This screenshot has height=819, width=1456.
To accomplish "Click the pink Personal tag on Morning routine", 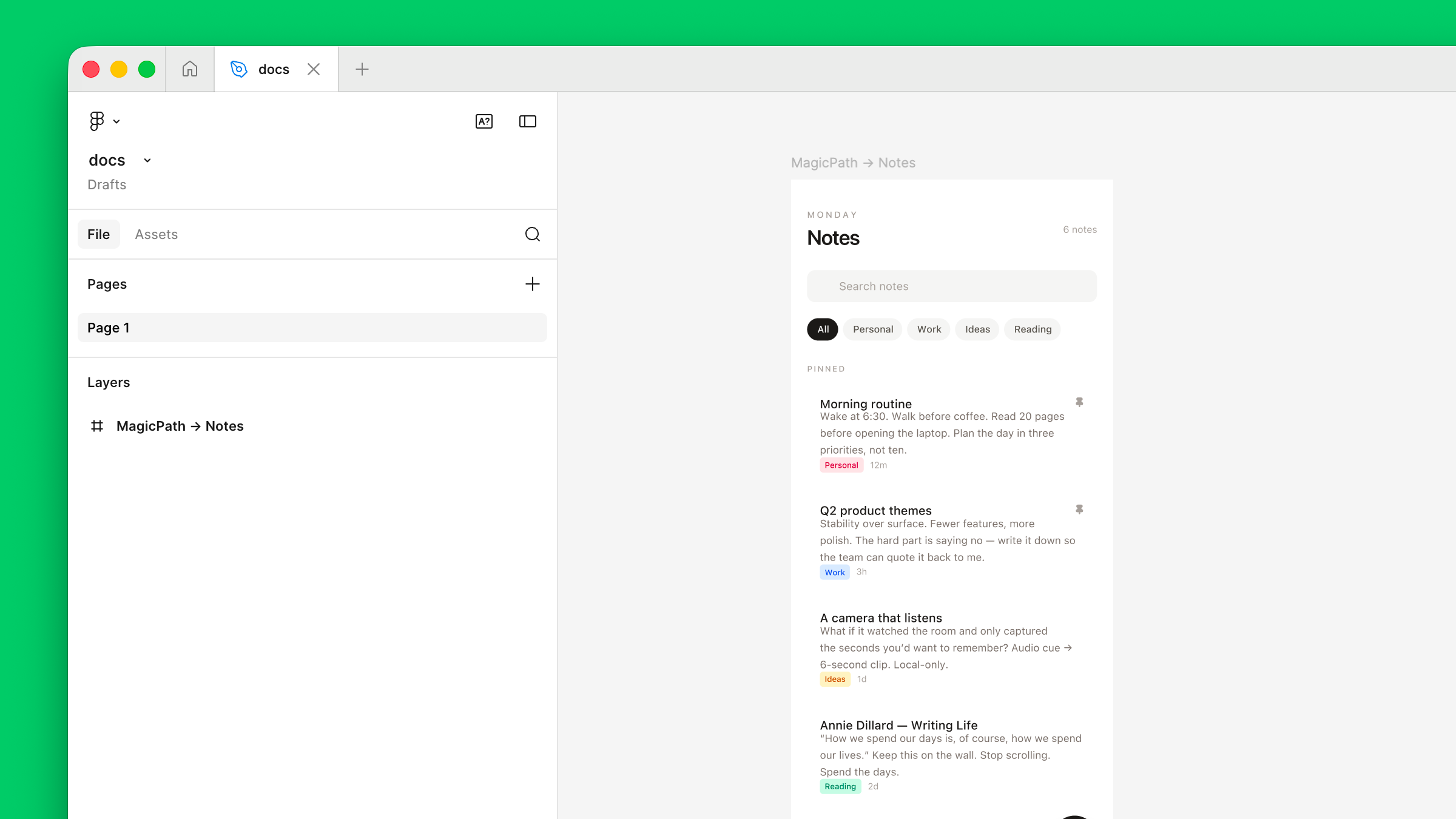I will coord(841,465).
